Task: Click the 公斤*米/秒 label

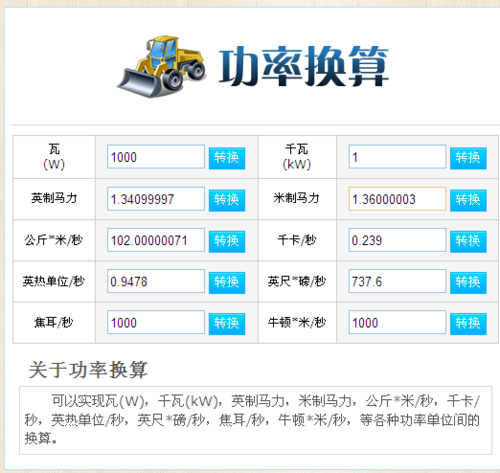Action: pyautogui.click(x=54, y=240)
